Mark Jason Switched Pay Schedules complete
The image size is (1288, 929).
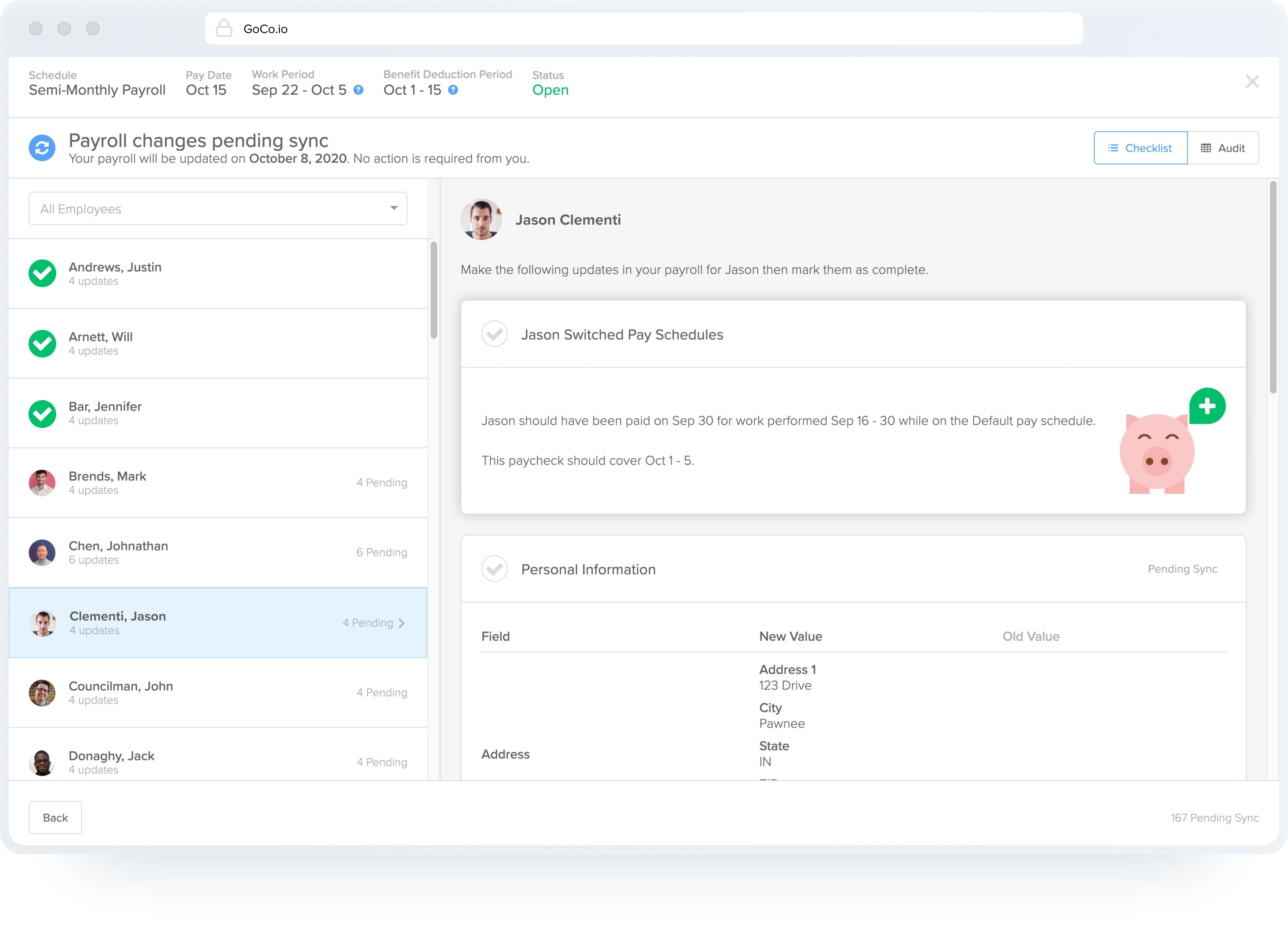(494, 334)
